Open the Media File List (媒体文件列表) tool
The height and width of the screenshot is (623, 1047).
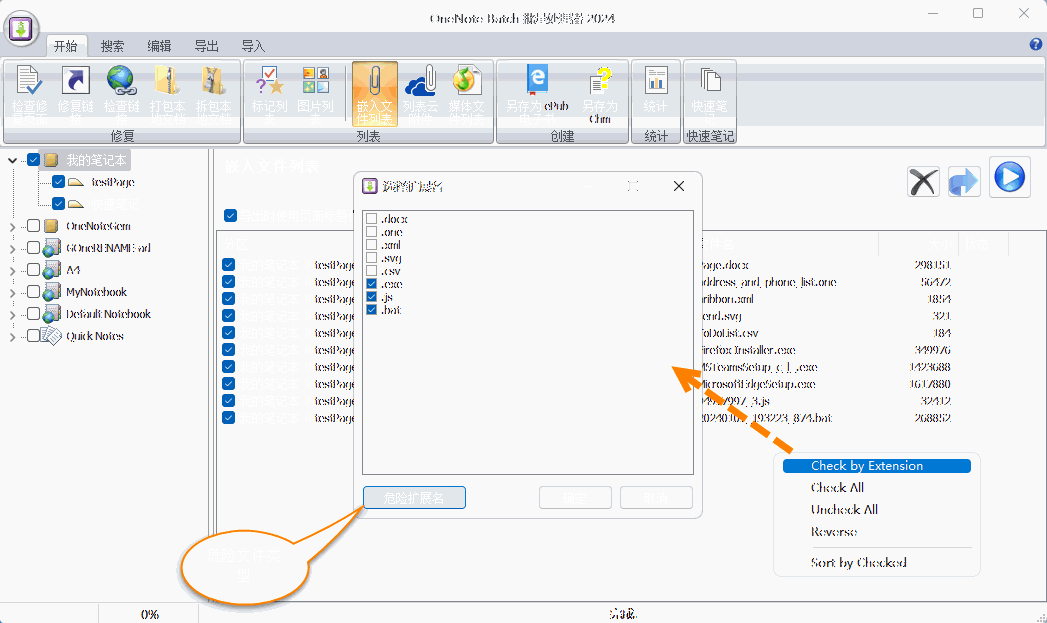tap(466, 94)
